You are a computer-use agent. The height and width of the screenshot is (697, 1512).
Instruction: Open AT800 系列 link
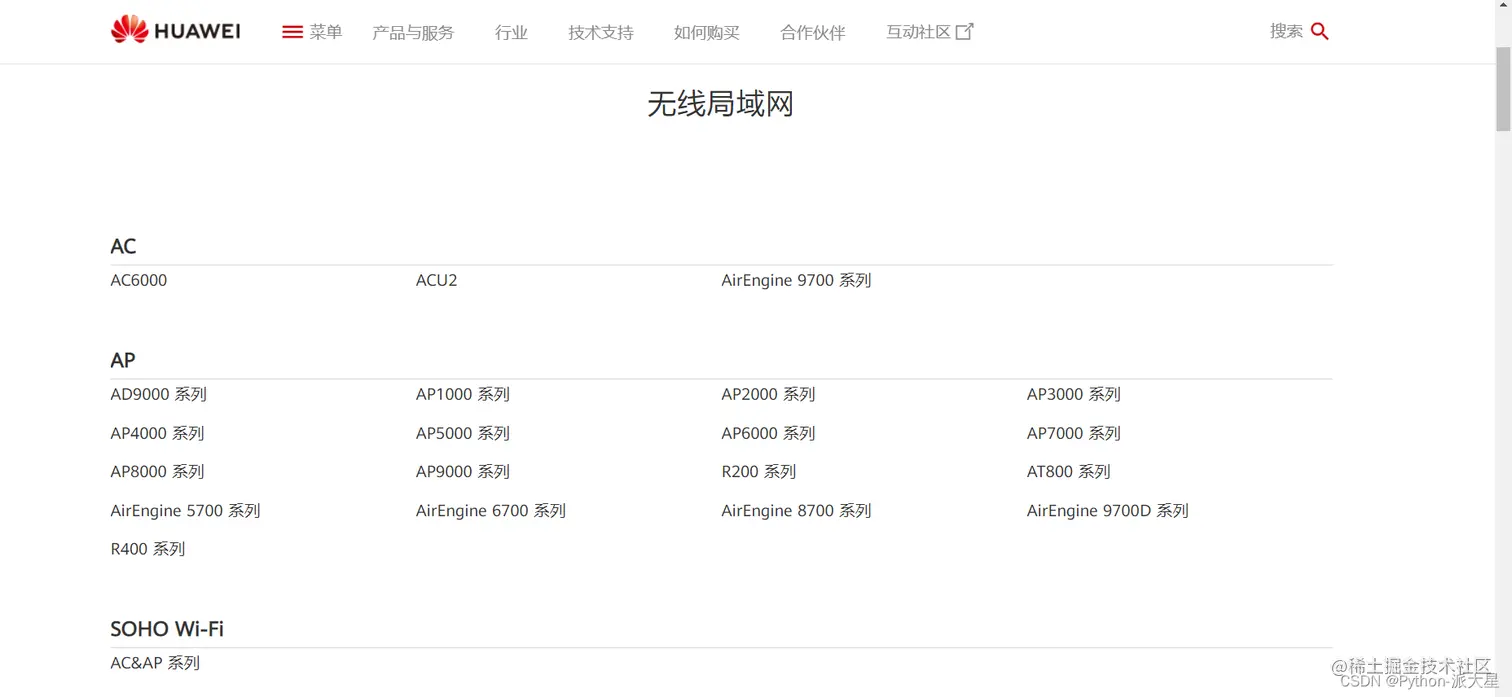(x=1069, y=471)
